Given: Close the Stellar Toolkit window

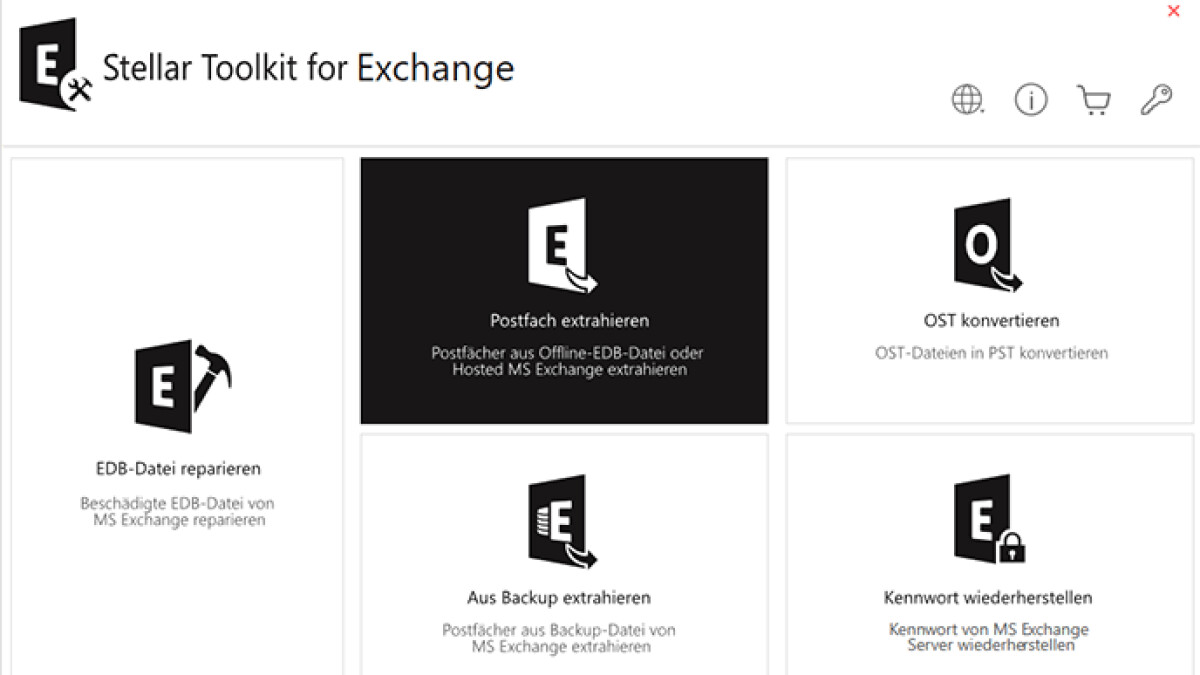Looking at the screenshot, I should (1174, 11).
